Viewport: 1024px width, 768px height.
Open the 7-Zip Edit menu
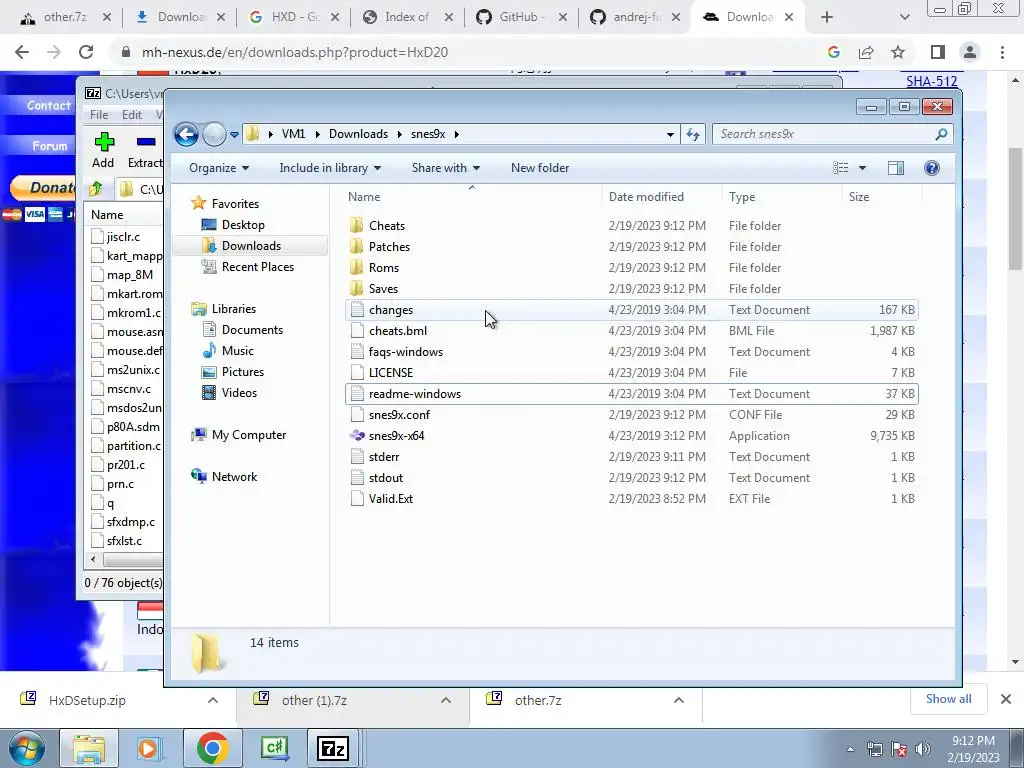(131, 114)
